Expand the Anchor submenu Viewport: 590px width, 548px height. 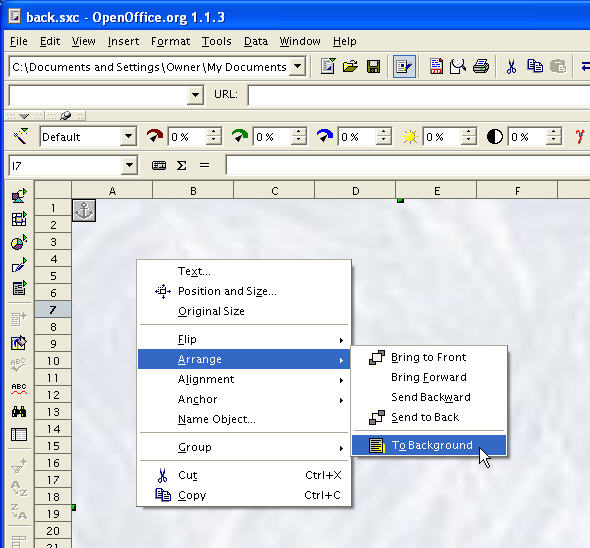pos(244,399)
